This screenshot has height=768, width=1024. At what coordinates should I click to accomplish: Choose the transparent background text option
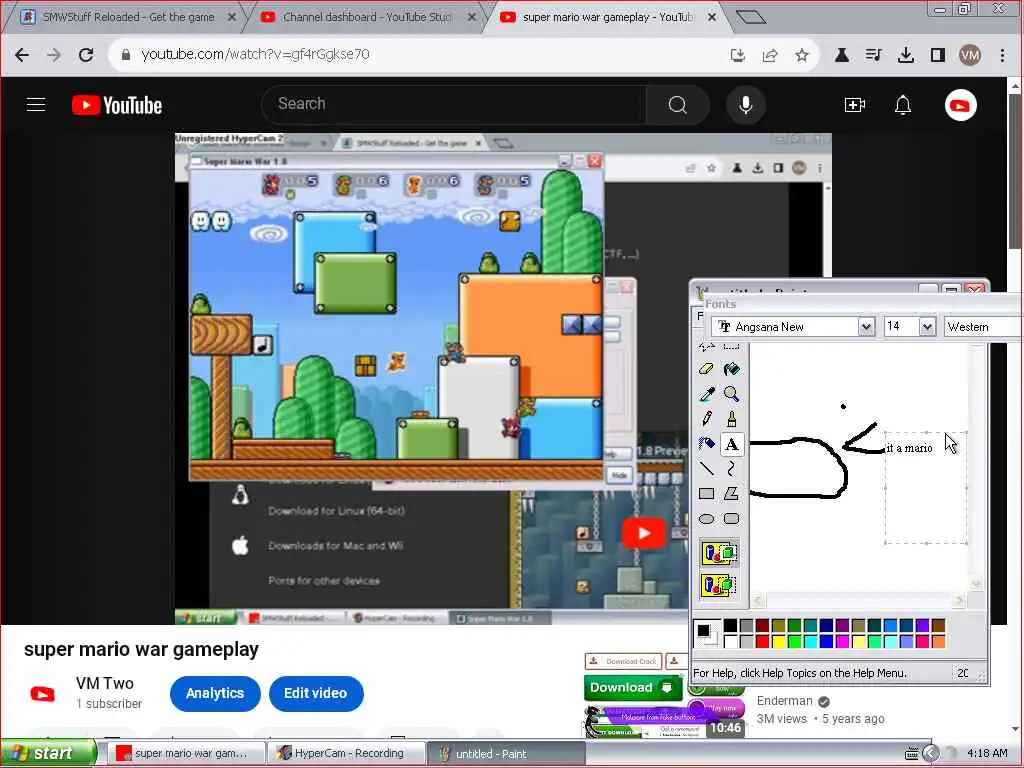(719, 584)
